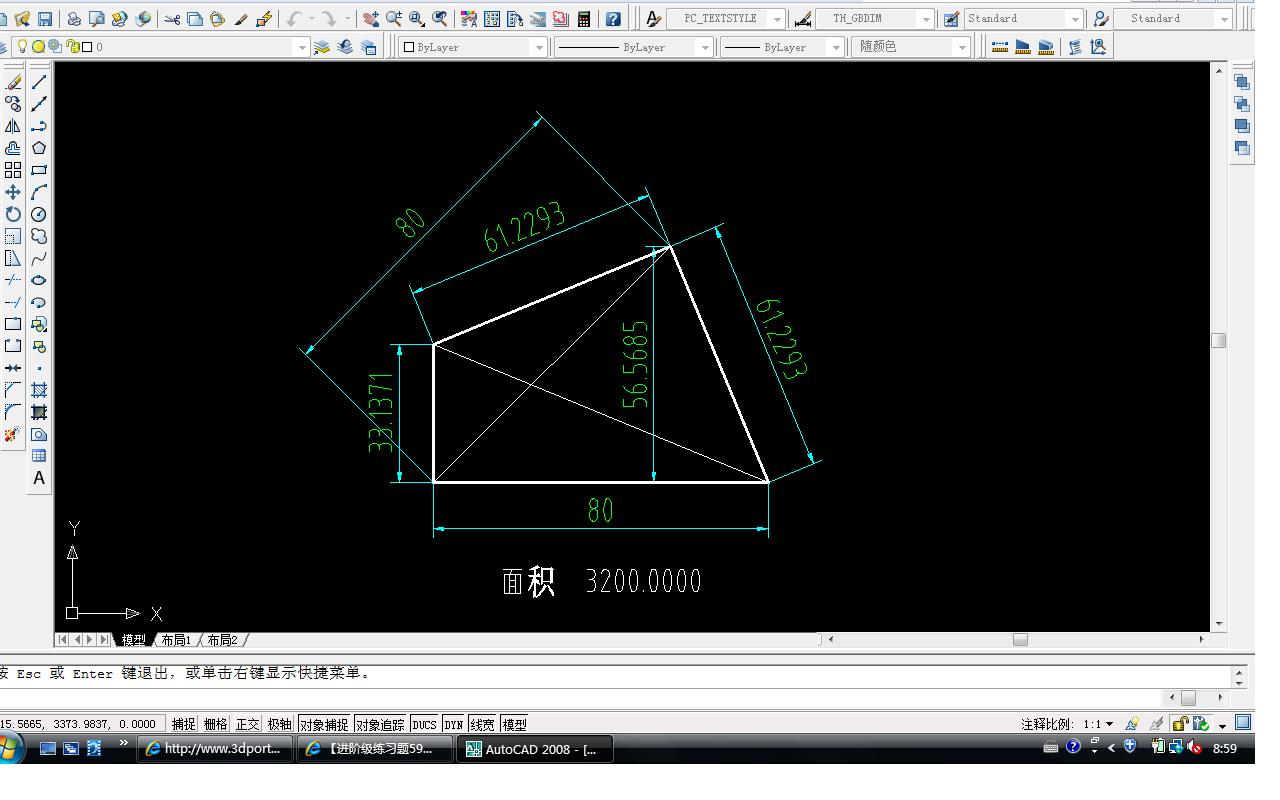Toggle 对象追踪 object snap tracking

pos(380,724)
